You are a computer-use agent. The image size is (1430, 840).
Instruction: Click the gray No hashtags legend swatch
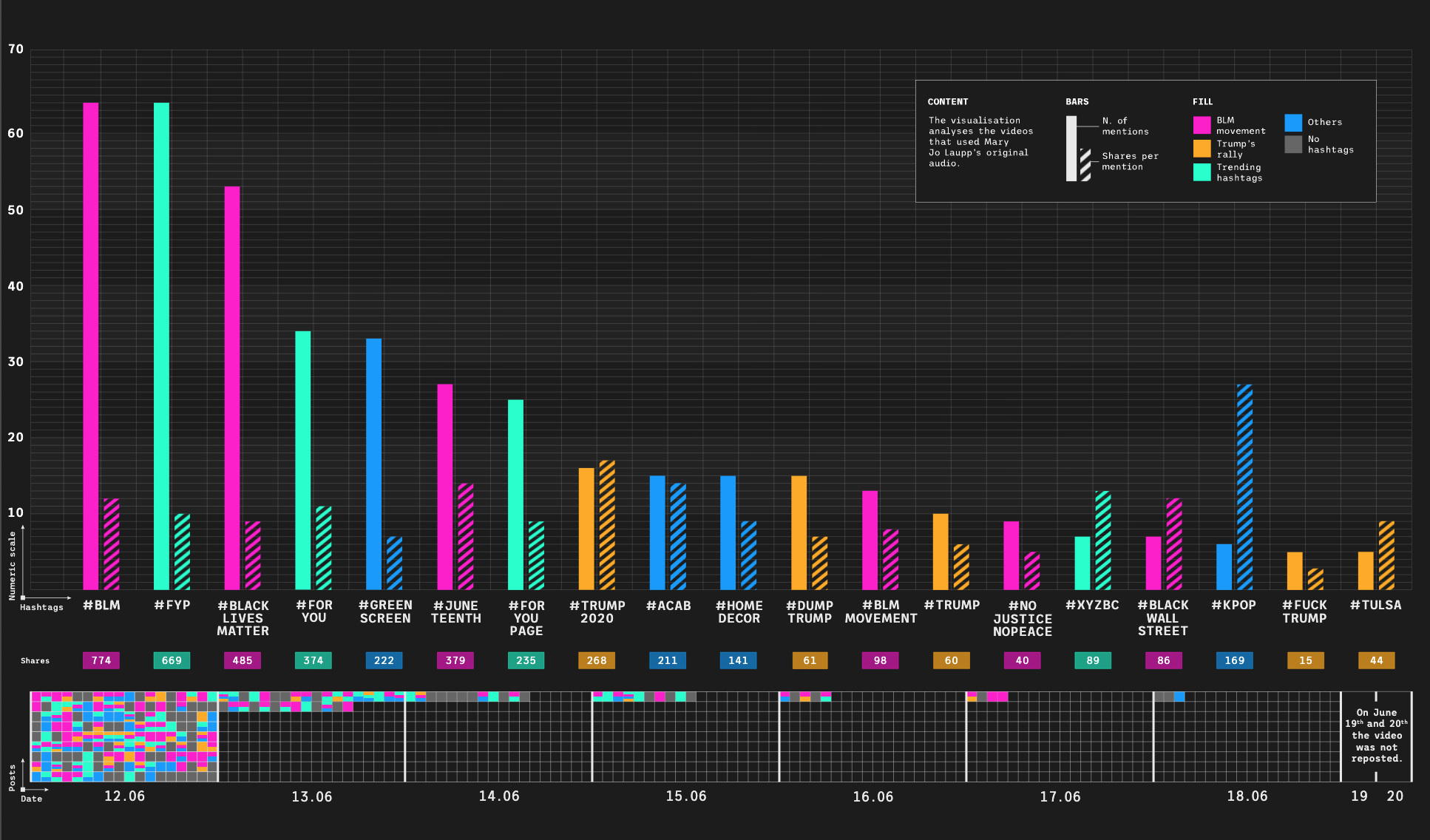1292,144
